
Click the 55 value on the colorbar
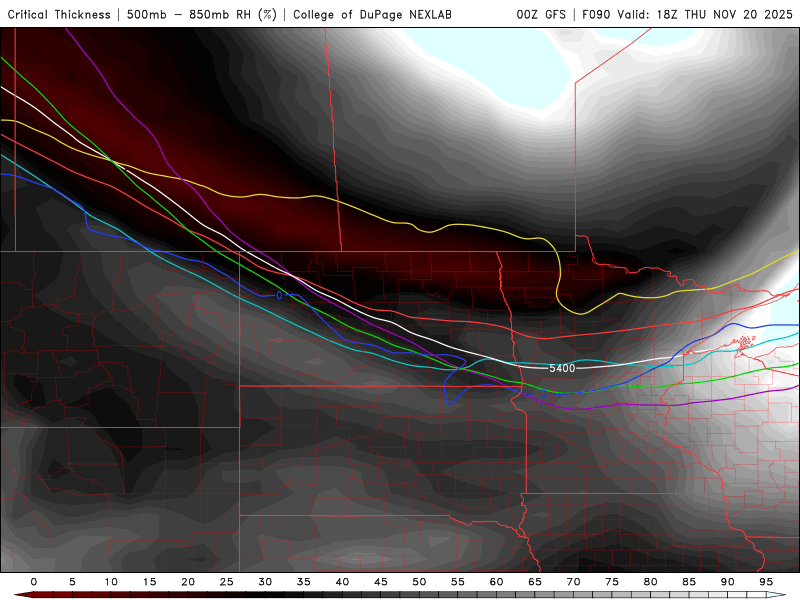(x=458, y=582)
